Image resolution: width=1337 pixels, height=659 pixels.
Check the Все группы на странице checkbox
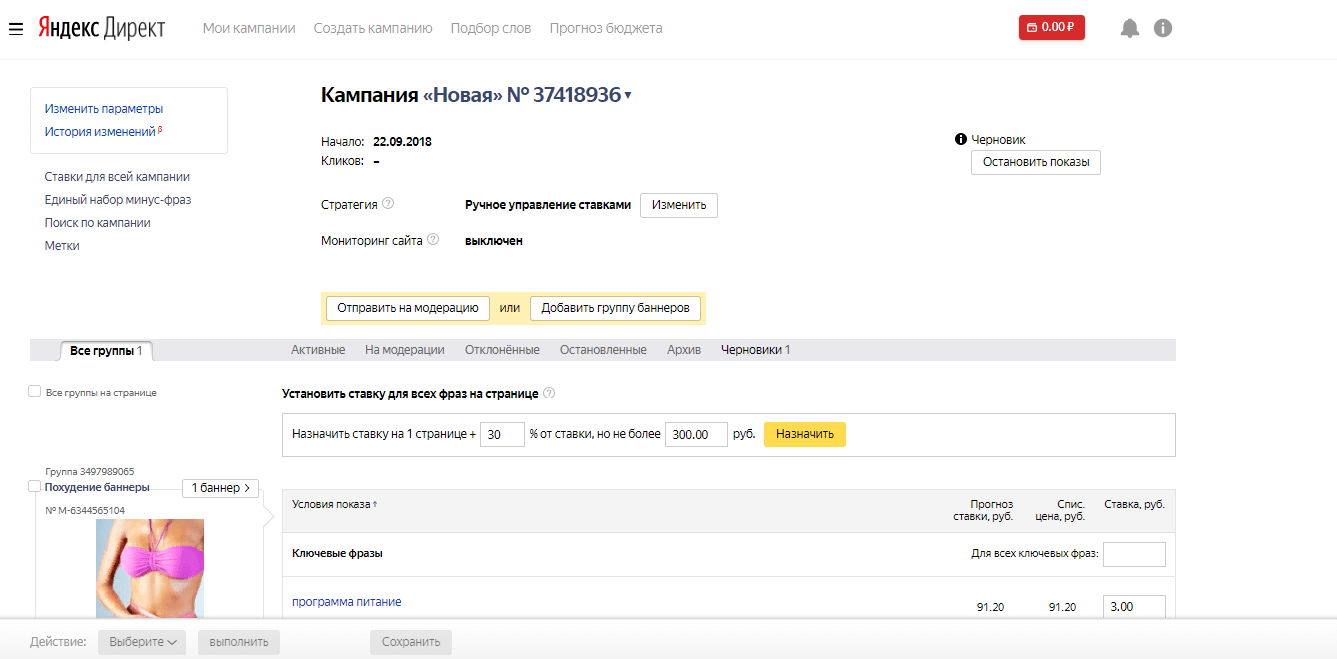(35, 392)
